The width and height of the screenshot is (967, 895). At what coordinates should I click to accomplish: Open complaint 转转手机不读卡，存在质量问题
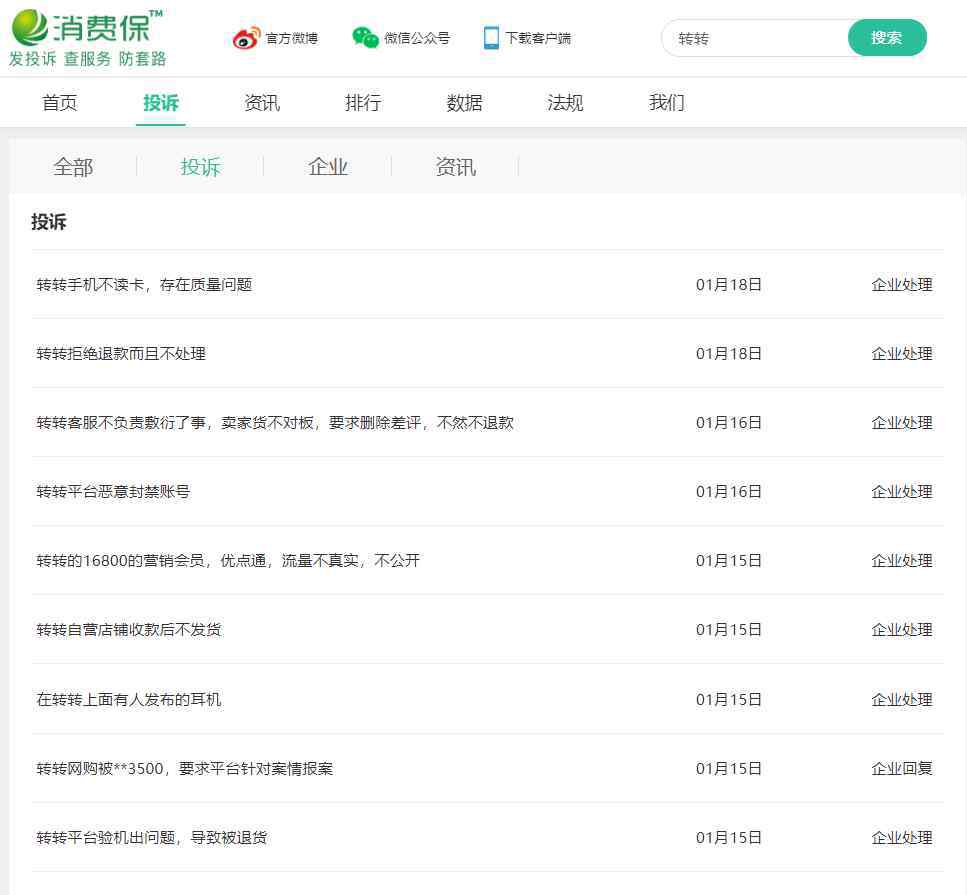(x=144, y=284)
